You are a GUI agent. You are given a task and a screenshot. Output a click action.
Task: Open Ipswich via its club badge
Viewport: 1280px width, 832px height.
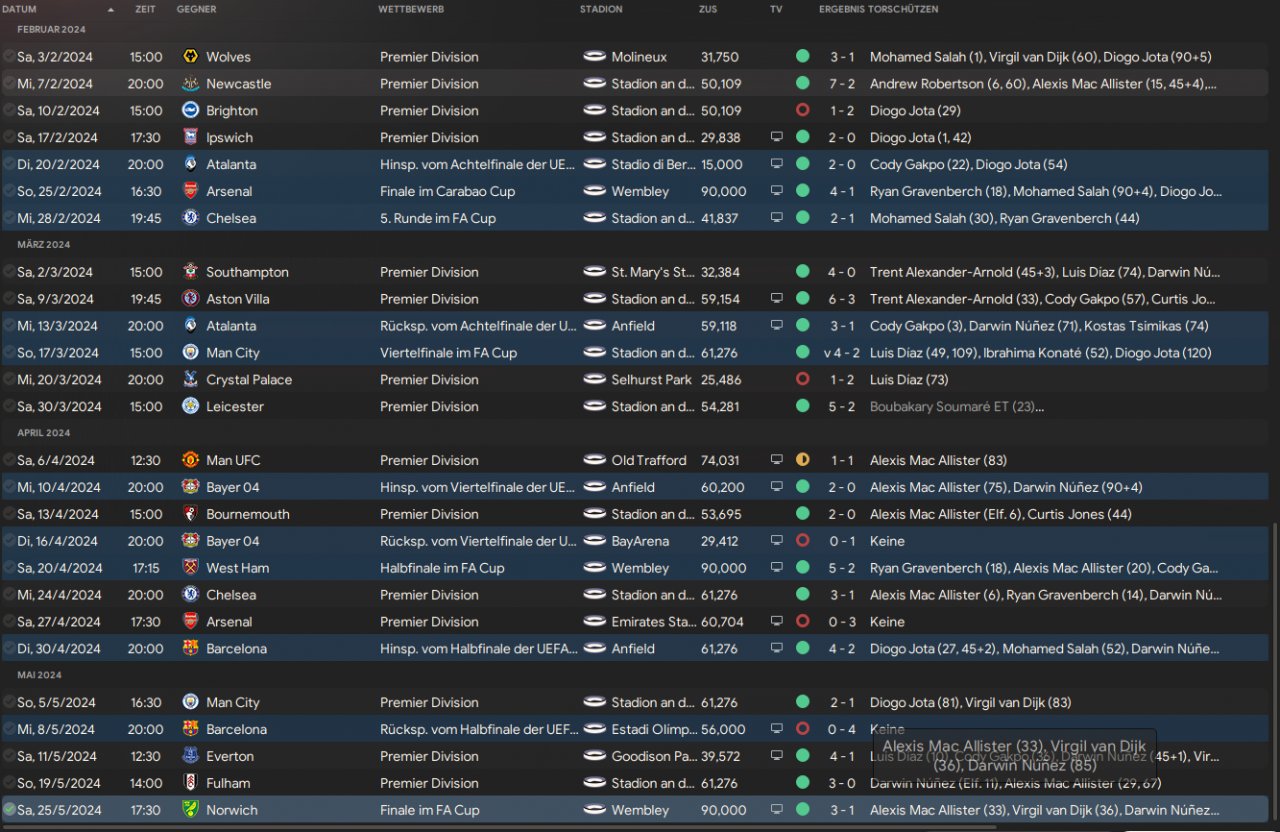[x=190, y=138]
